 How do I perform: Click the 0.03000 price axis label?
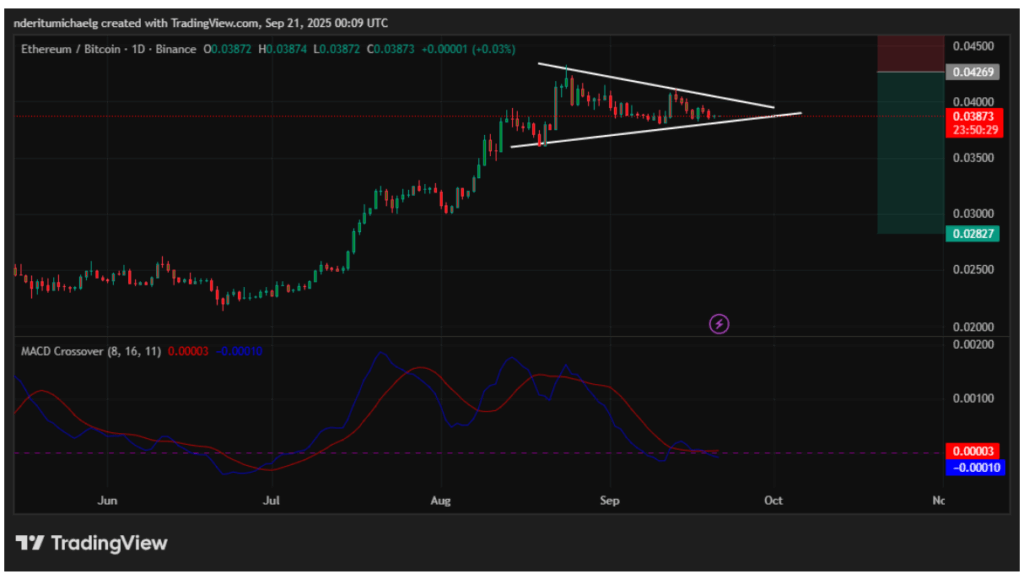[973, 214]
